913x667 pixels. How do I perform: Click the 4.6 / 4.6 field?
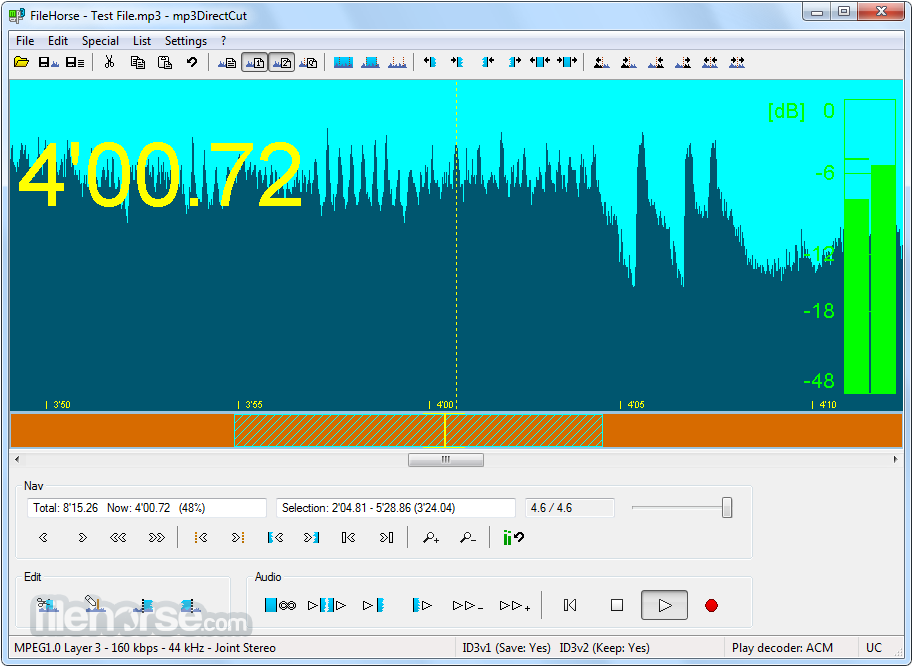pos(569,508)
